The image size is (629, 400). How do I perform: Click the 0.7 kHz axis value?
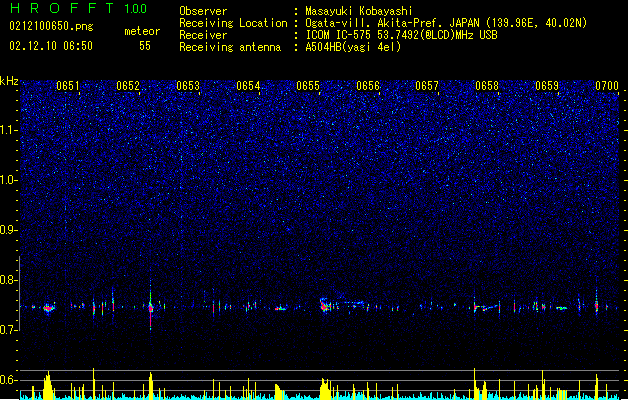pos(9,330)
